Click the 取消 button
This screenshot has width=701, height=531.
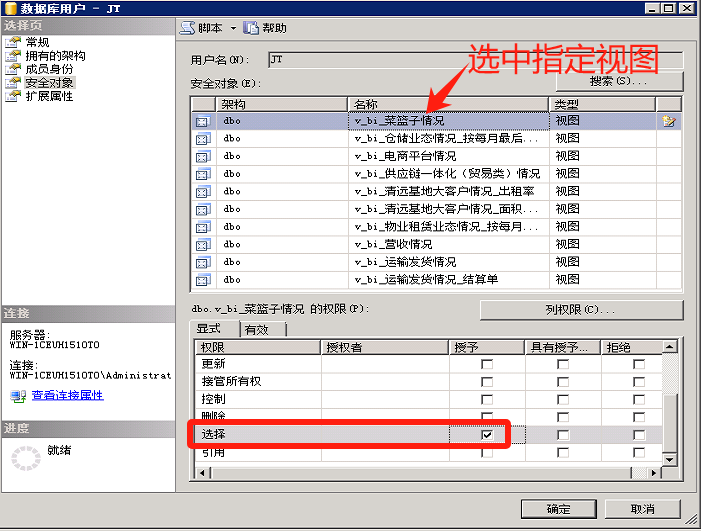[x=642, y=509]
